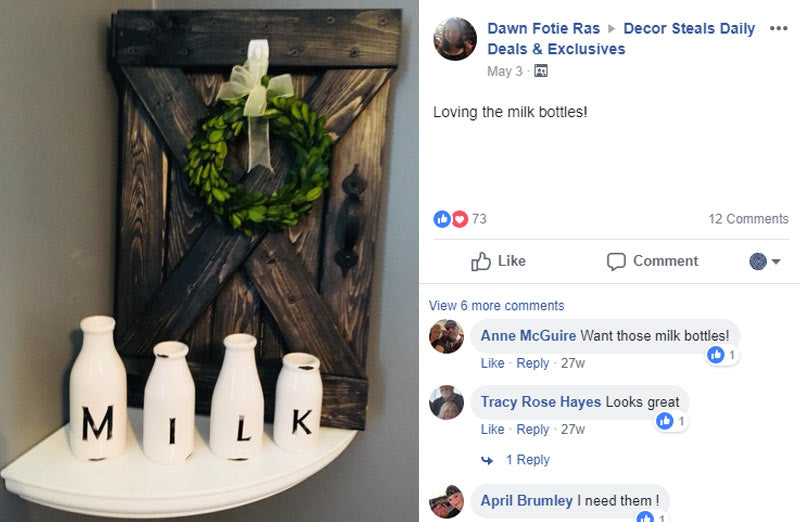Reply to Anne McGuire's comment
Viewport: 800px width, 522px height.
[533, 363]
